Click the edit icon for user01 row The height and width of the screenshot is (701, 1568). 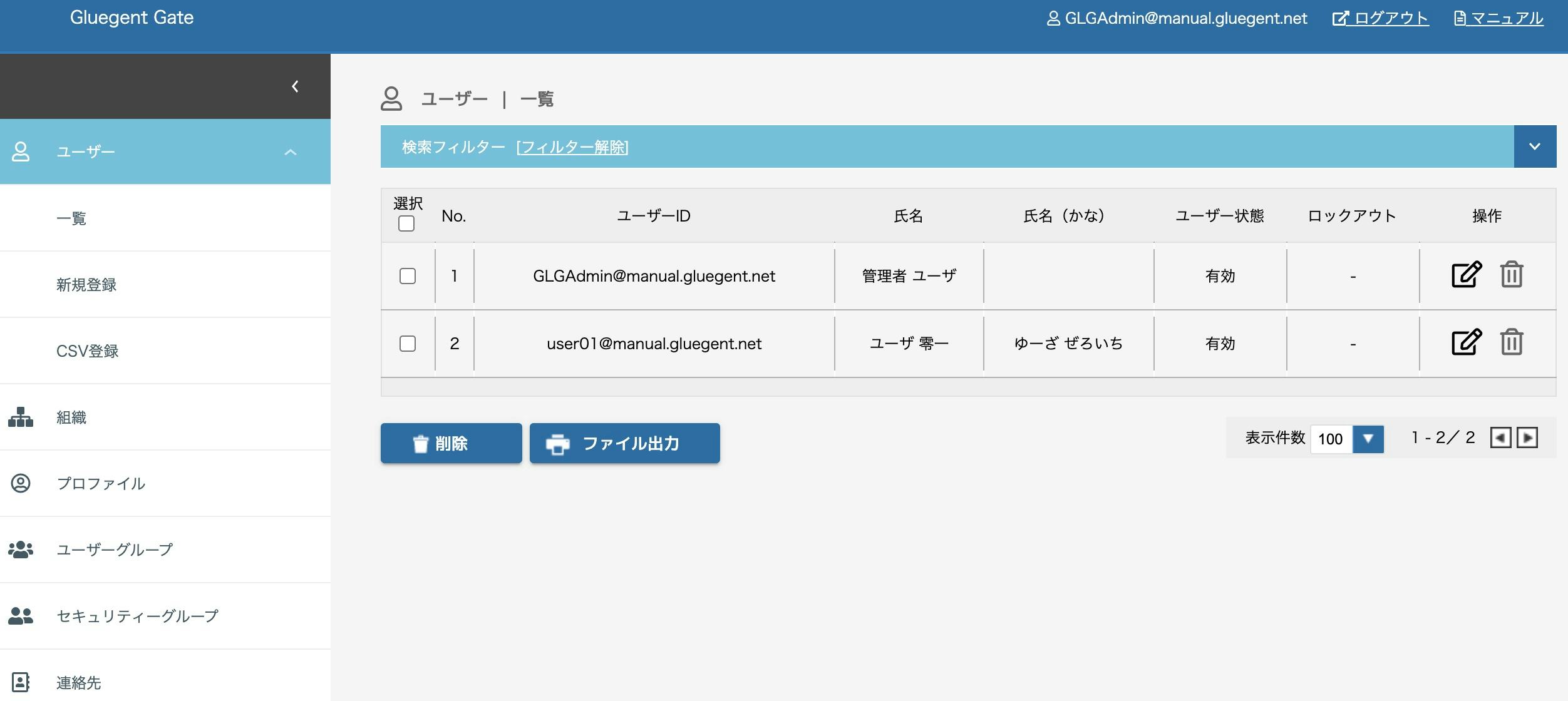pos(1465,342)
